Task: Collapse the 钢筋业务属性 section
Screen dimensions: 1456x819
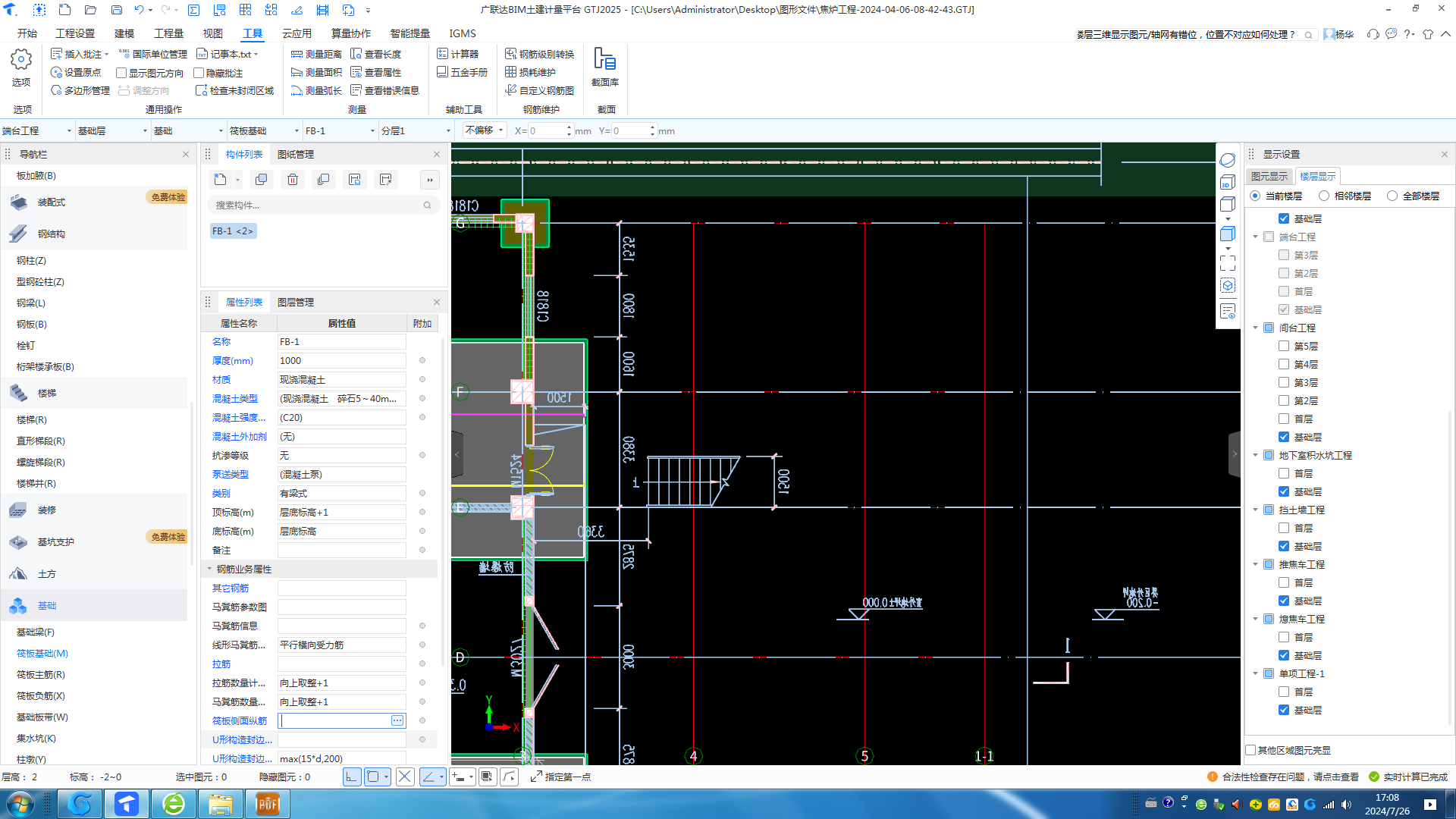Action: coord(210,569)
